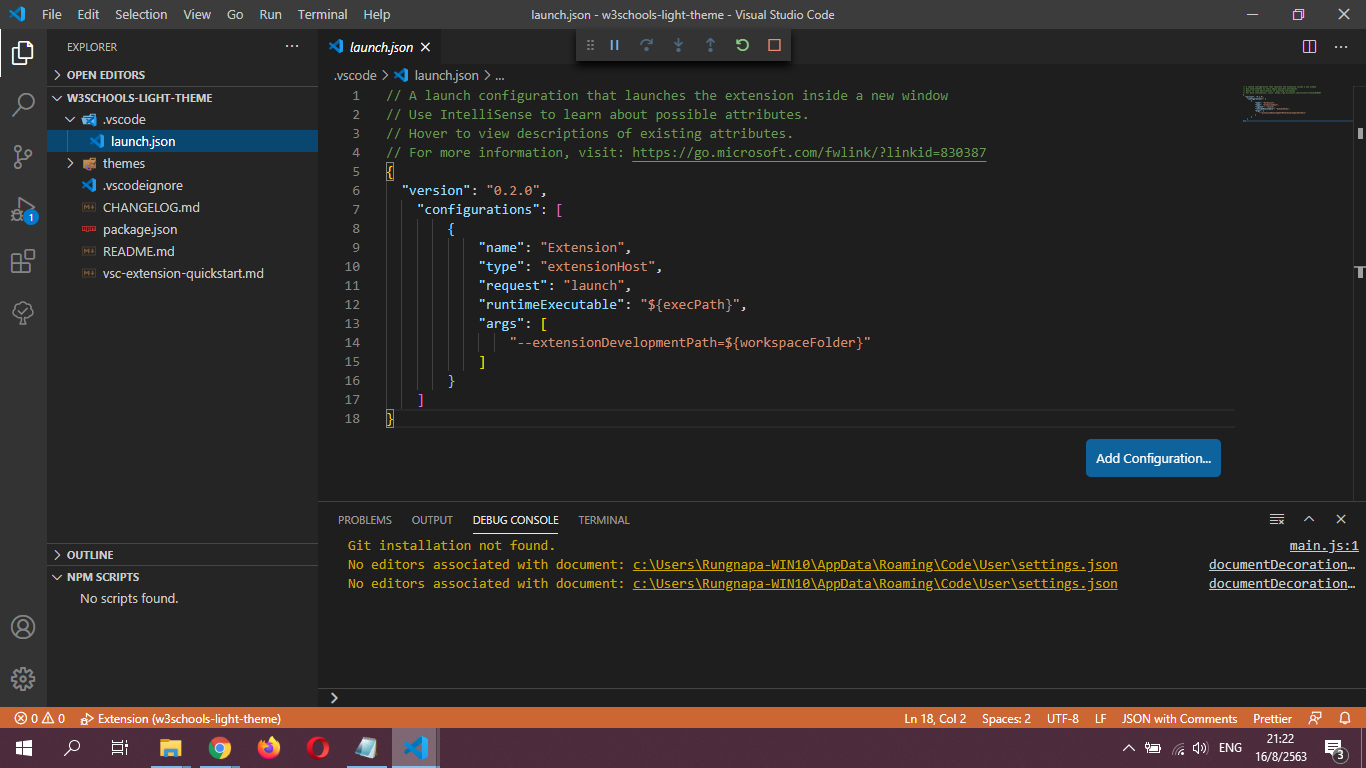
Task: Click the debug Step Over icon
Action: (647, 45)
